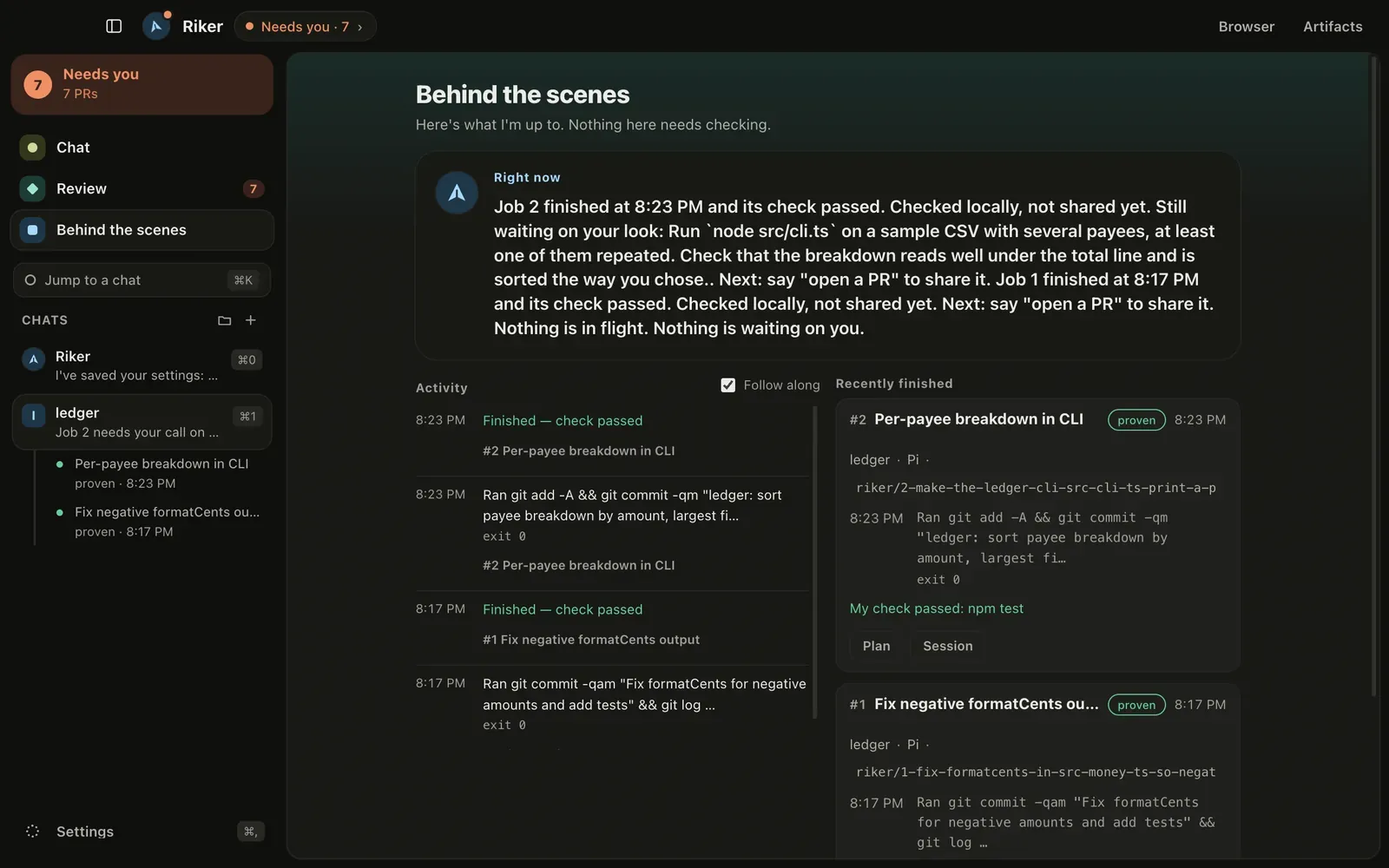Click the search circle icon in Jump field
Viewport: 1389px width, 868px height.
point(30,280)
